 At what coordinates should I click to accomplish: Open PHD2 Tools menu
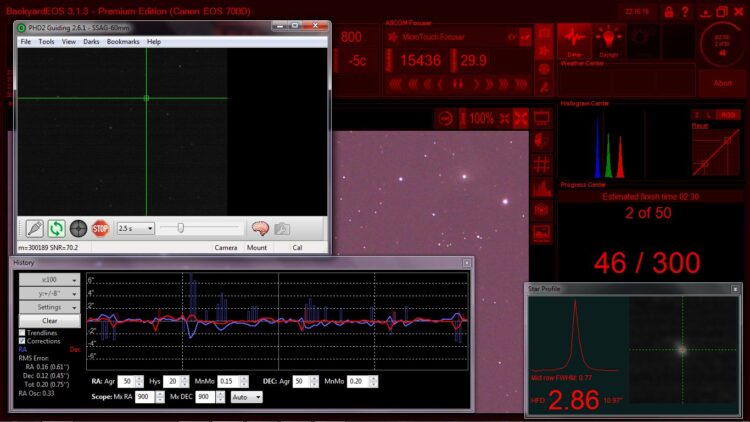point(46,42)
